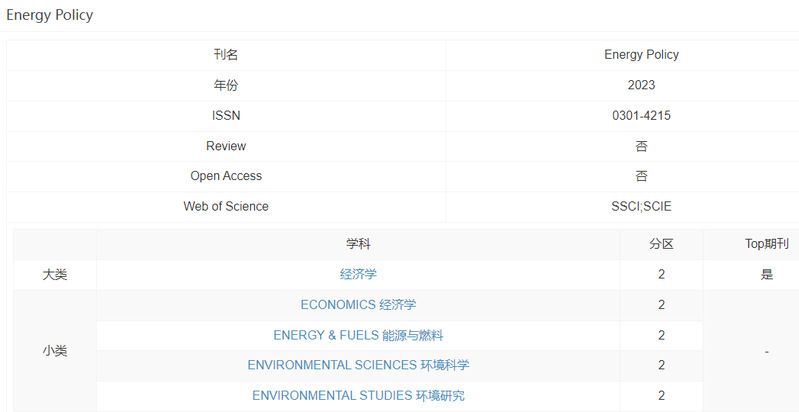The image size is (799, 412).
Task: Click the Web of Science field label
Action: pos(226,206)
